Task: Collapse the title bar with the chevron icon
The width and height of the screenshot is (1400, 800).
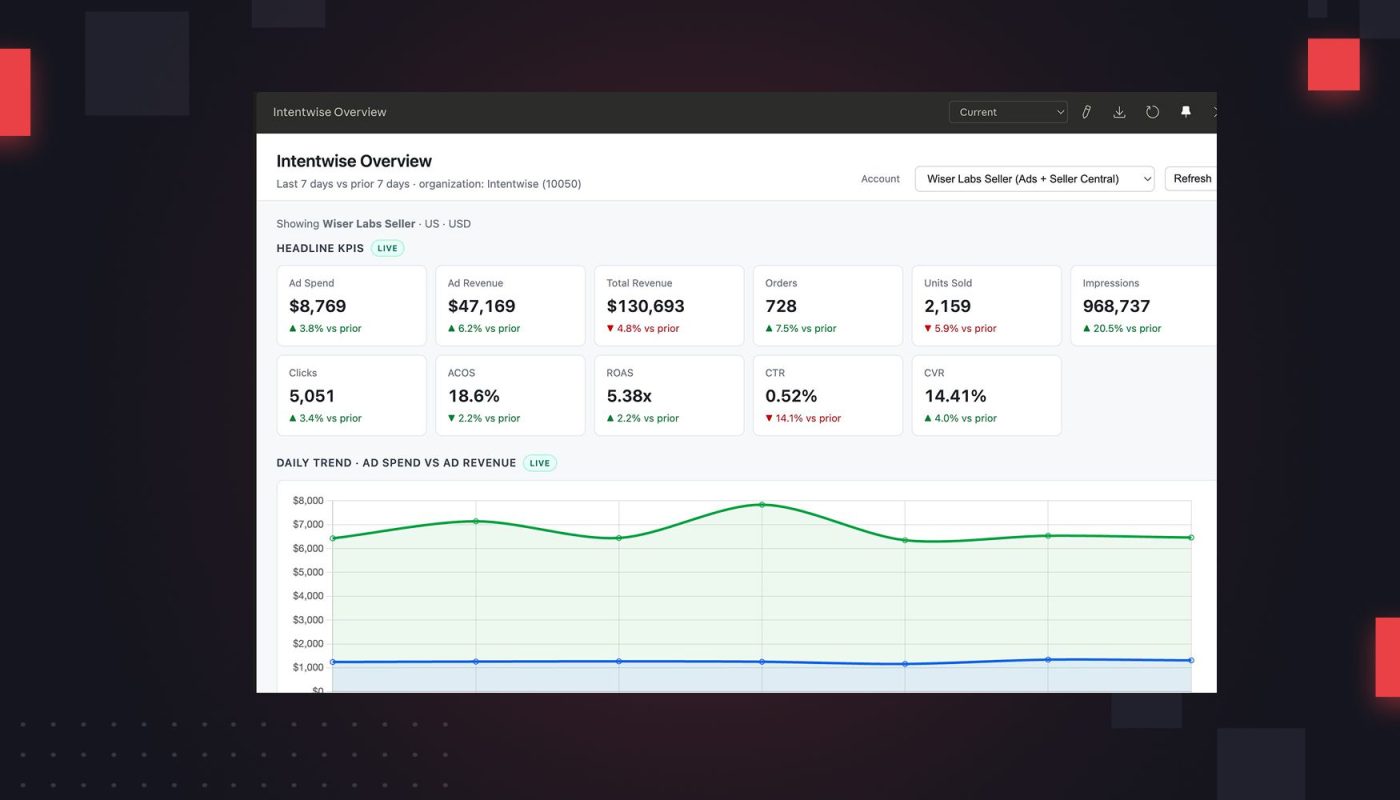Action: (1213, 111)
